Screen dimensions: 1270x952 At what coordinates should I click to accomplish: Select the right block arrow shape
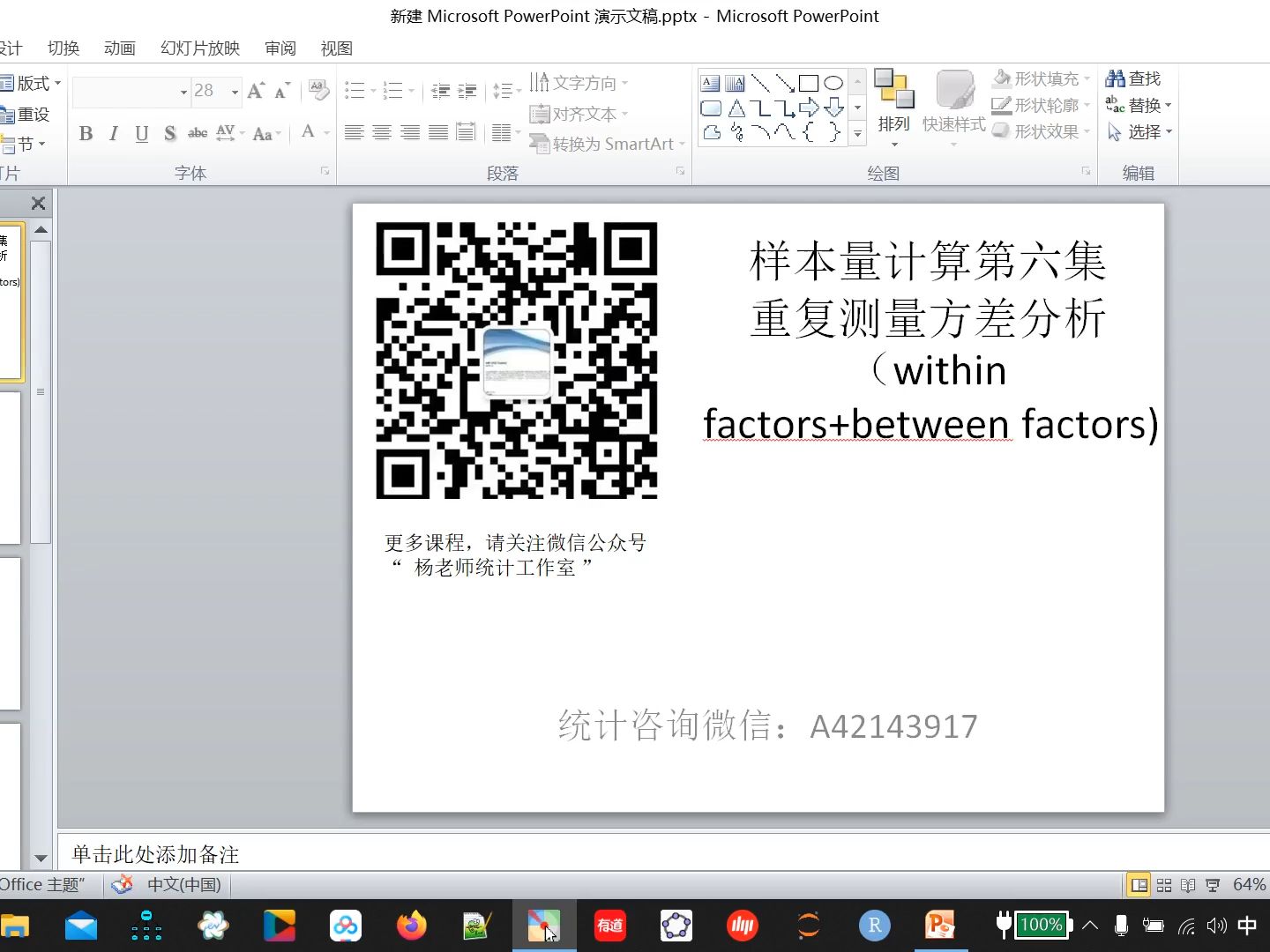click(809, 108)
